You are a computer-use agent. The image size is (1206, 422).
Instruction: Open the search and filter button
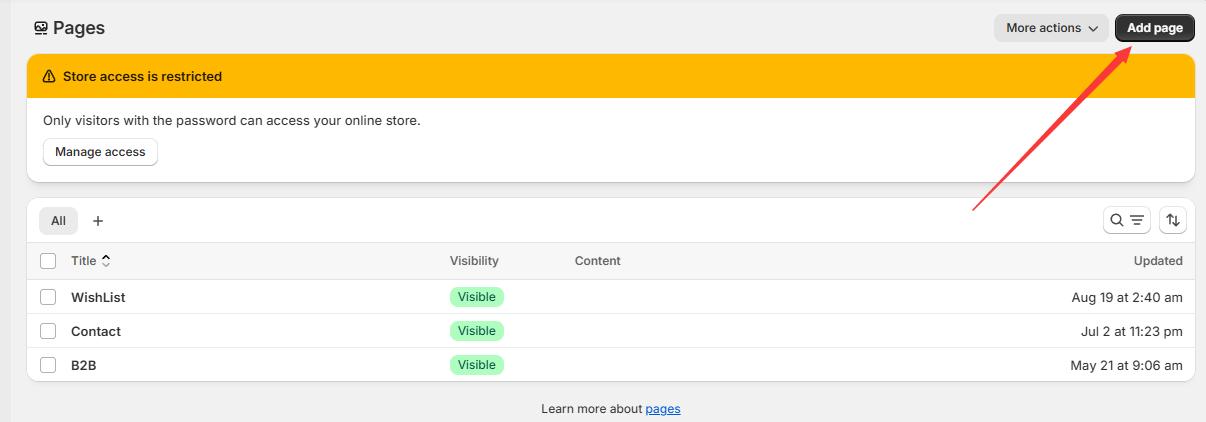pyautogui.click(x=1127, y=220)
